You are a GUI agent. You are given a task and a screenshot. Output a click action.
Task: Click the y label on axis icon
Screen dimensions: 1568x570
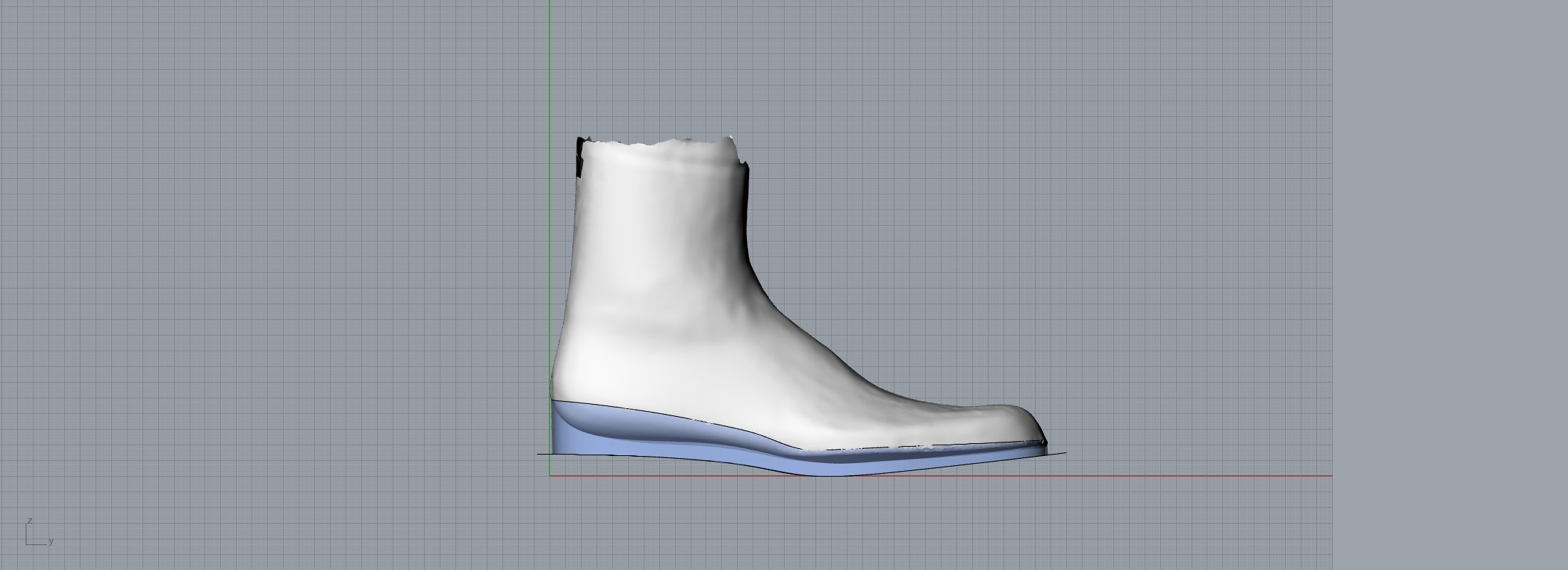(x=51, y=541)
